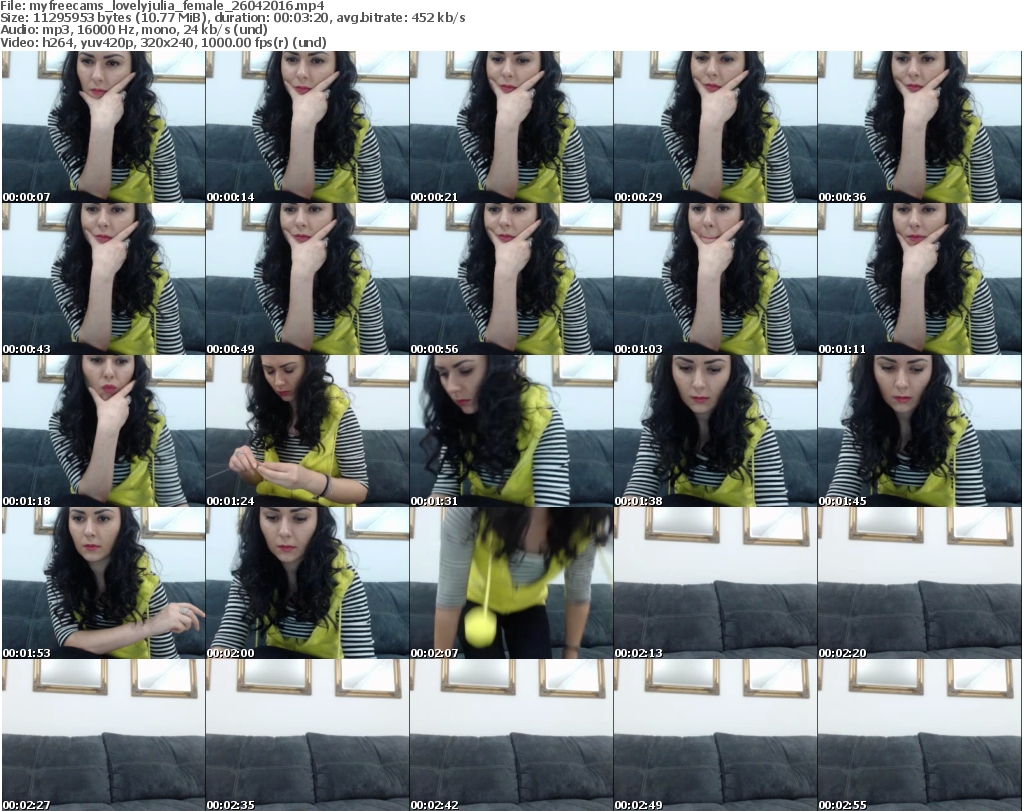Open the frame stamped 00:01:11
Screen dimensions: 1024x811
[x=920, y=279]
